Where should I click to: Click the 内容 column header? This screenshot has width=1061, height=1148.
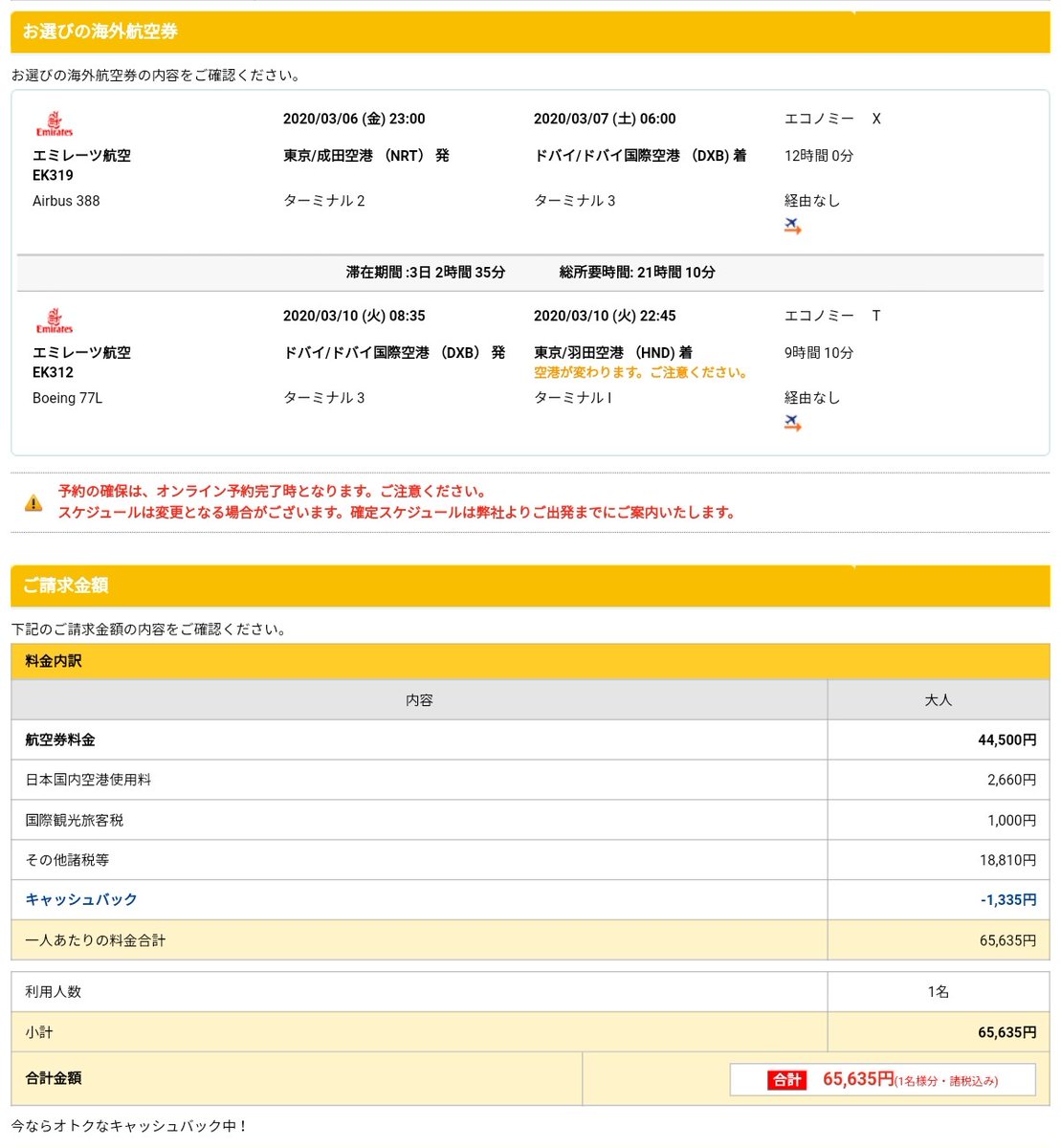(419, 700)
